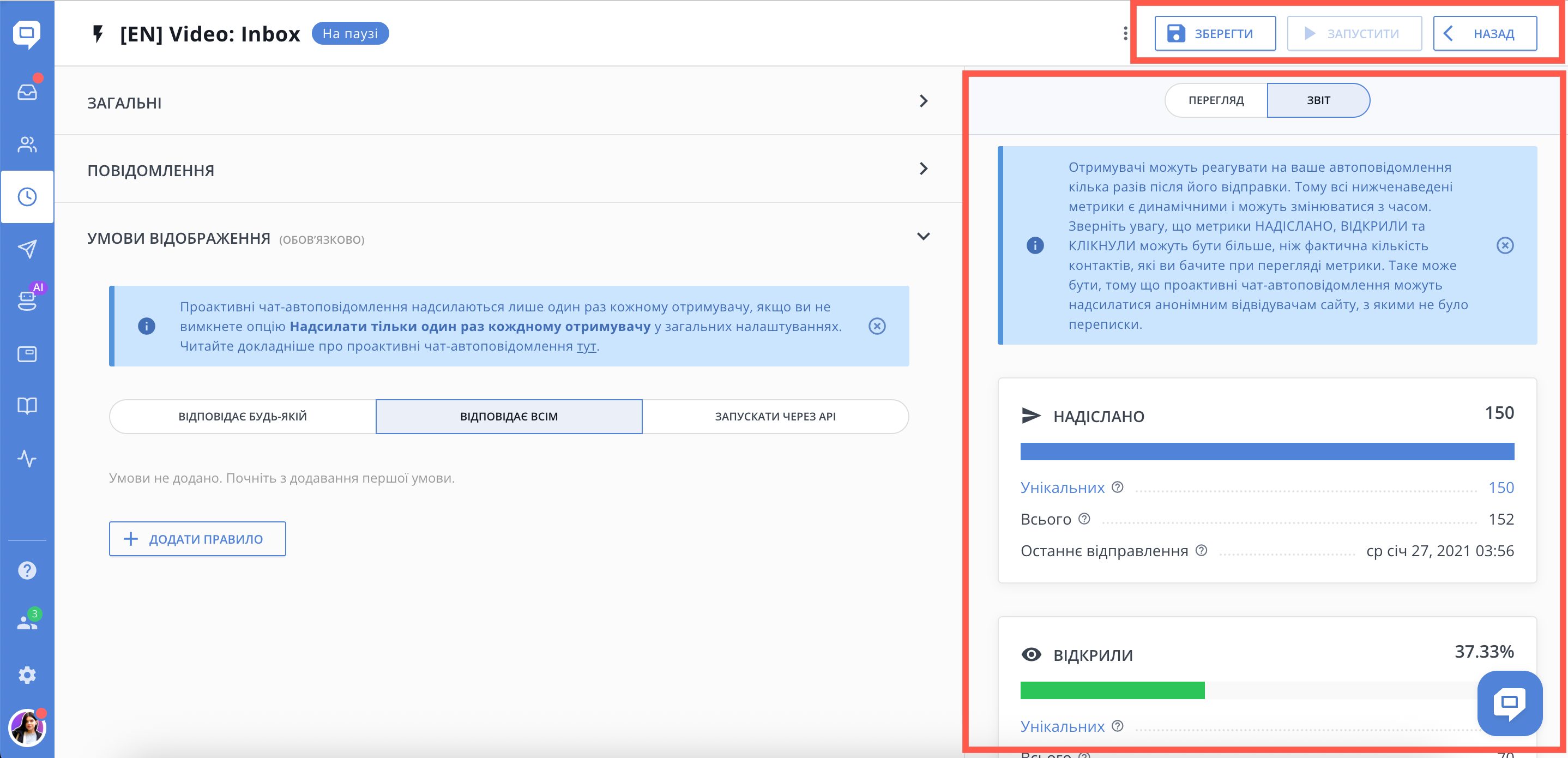This screenshot has width=1568, height=758.
Task: Click the floating chat widget button
Action: [1510, 703]
